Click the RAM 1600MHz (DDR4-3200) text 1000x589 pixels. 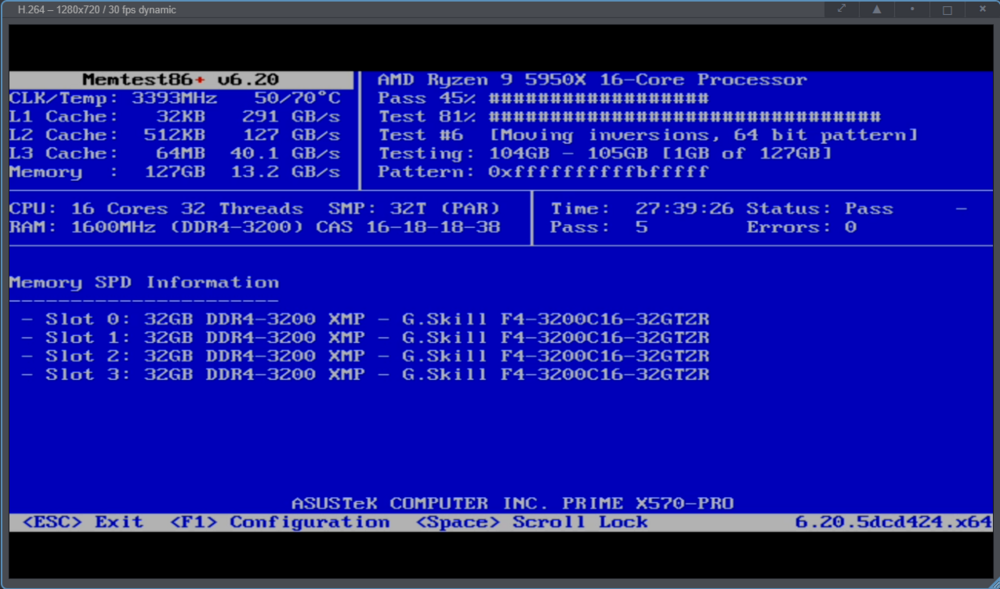pyautogui.click(x=156, y=228)
